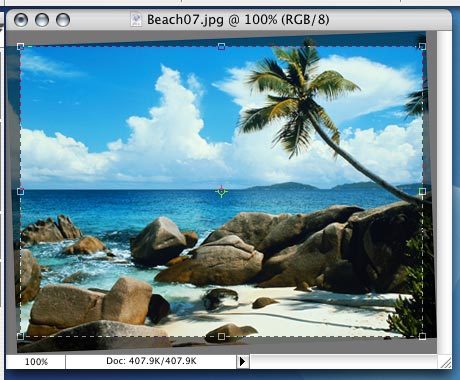
Task: Click the 100% zoom field in status bar
Action: coord(36,362)
